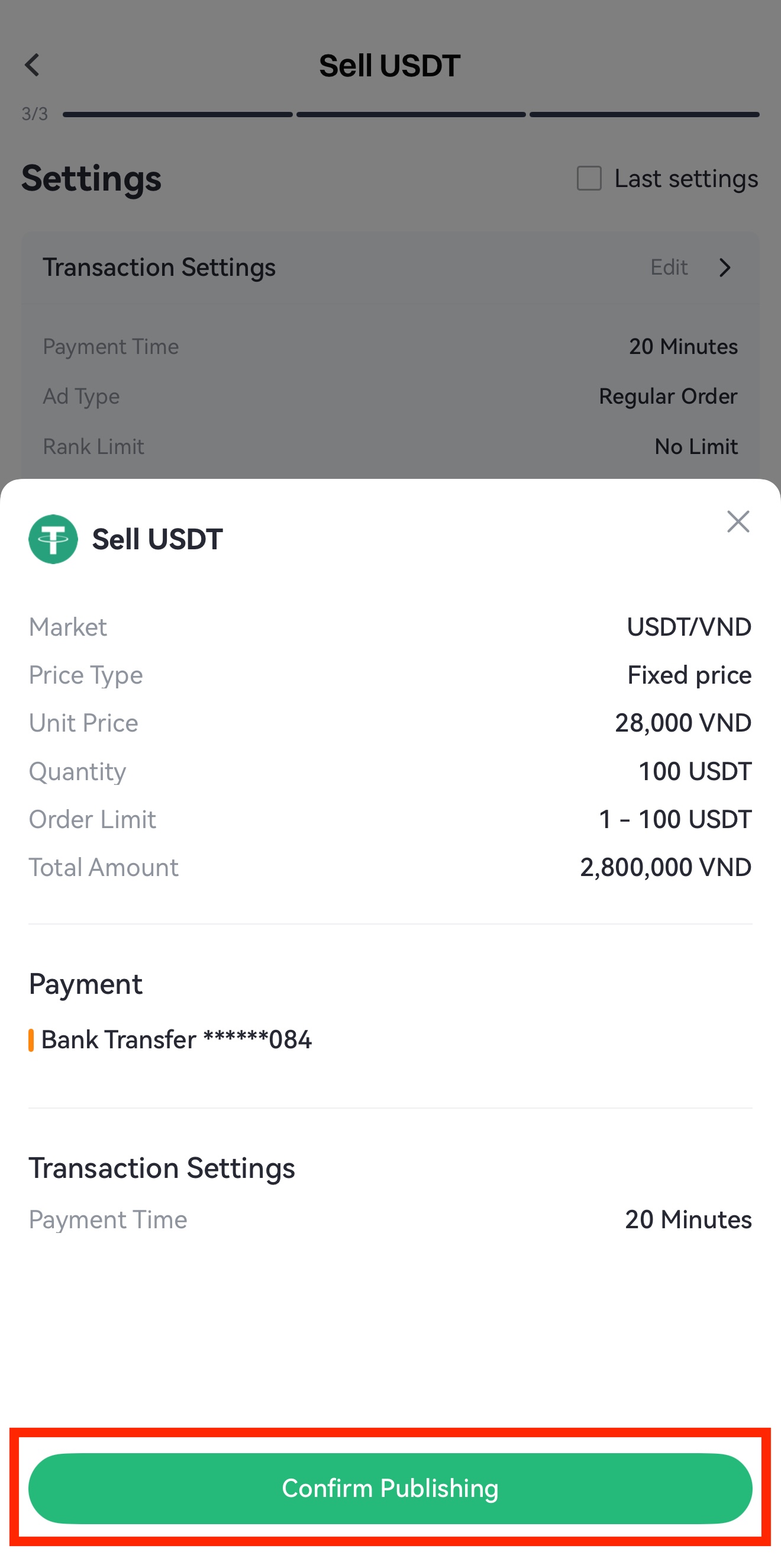
Task: Tap the Ad Type Regular Order row
Action: click(x=390, y=396)
